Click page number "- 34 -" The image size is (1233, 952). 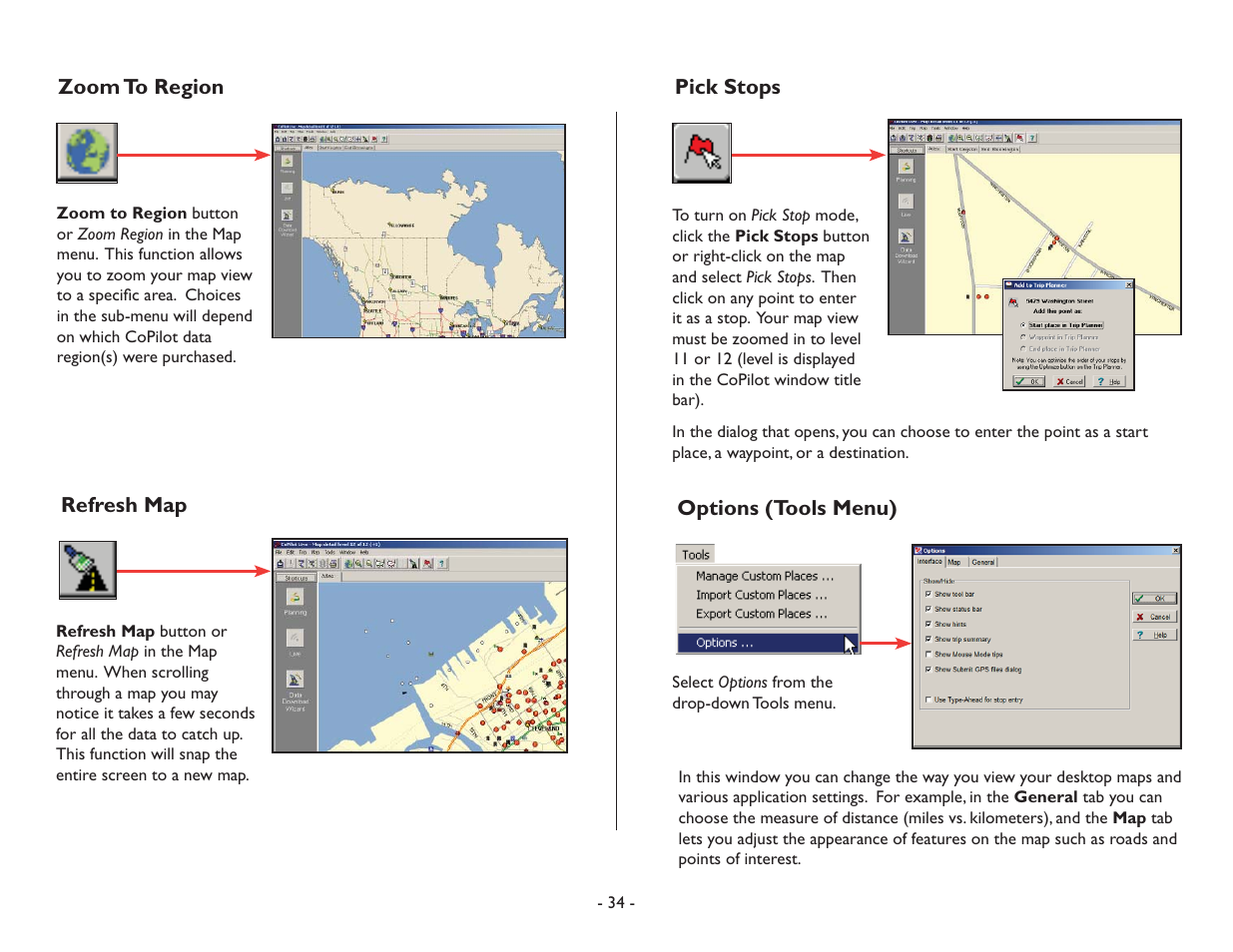pos(616,902)
